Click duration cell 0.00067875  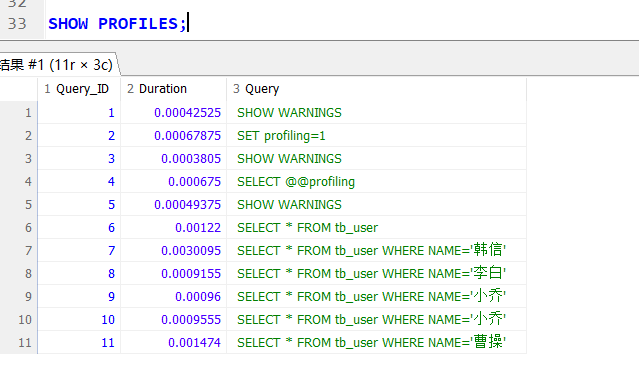[173, 135]
